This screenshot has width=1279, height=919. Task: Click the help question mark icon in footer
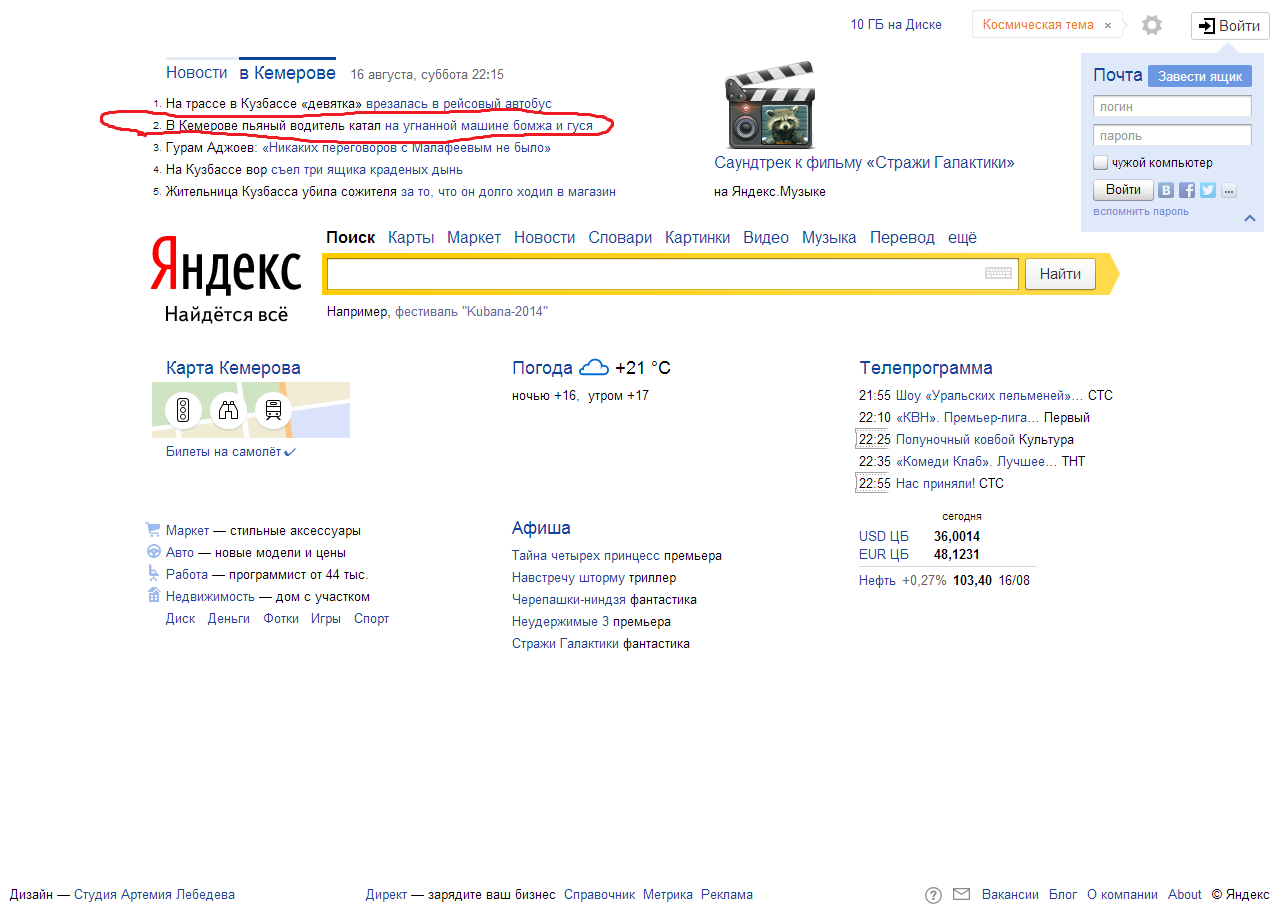point(933,895)
